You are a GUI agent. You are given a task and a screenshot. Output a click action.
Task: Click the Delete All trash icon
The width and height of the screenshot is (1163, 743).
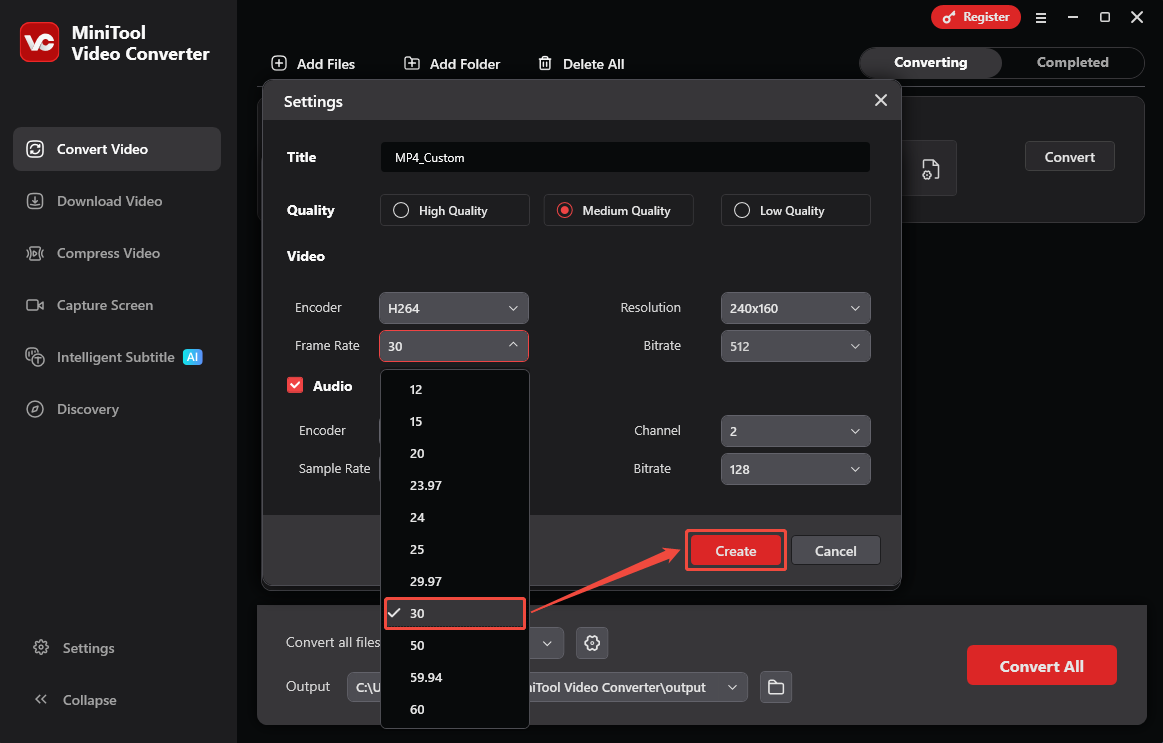(546, 63)
